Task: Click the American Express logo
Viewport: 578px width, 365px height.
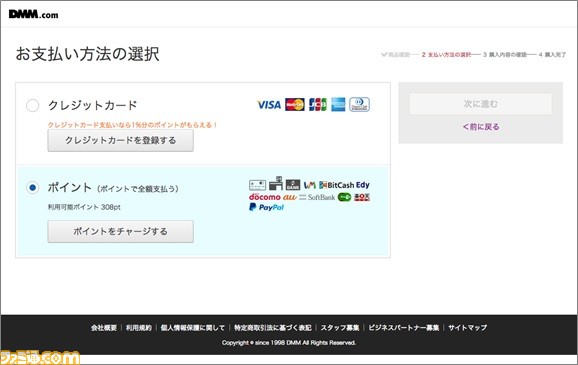Action: (x=338, y=105)
